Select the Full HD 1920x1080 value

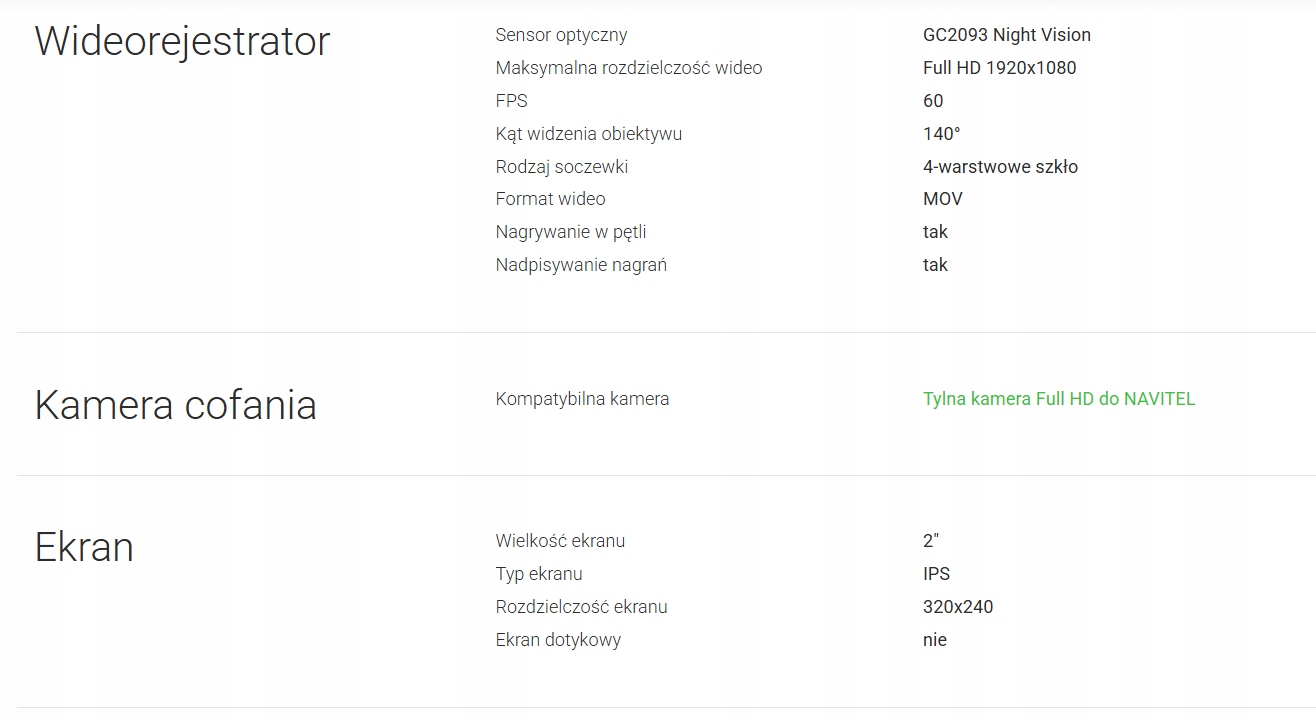(999, 68)
